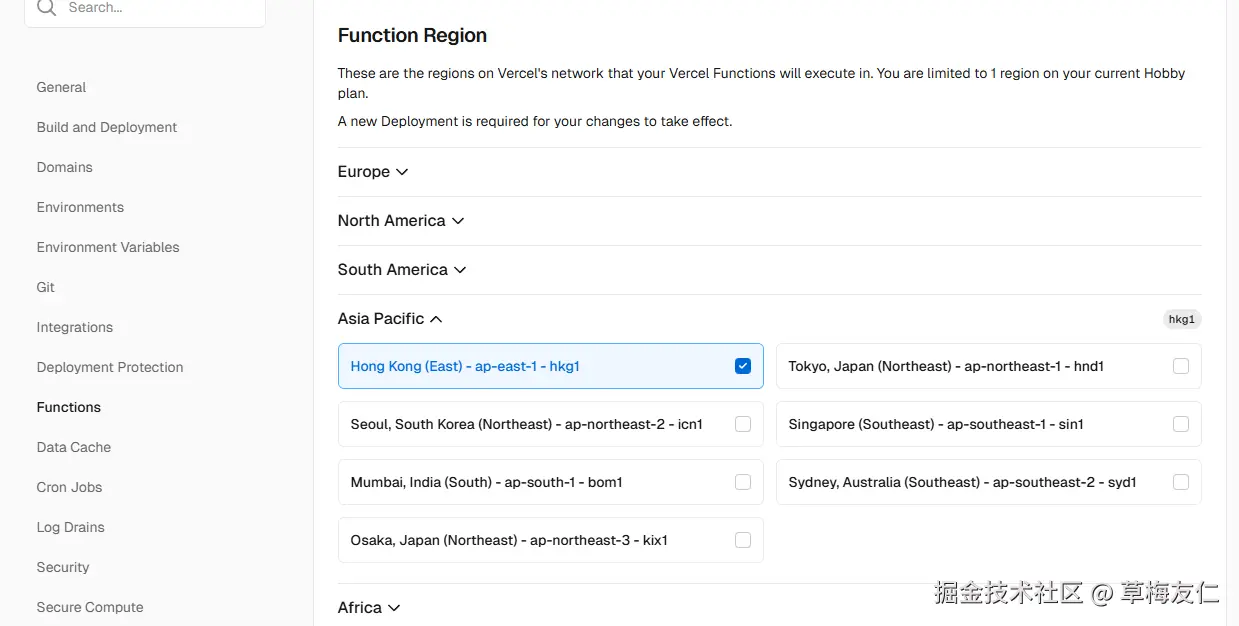Expand the Europe regions section
This screenshot has height=626, width=1239.
(x=373, y=172)
